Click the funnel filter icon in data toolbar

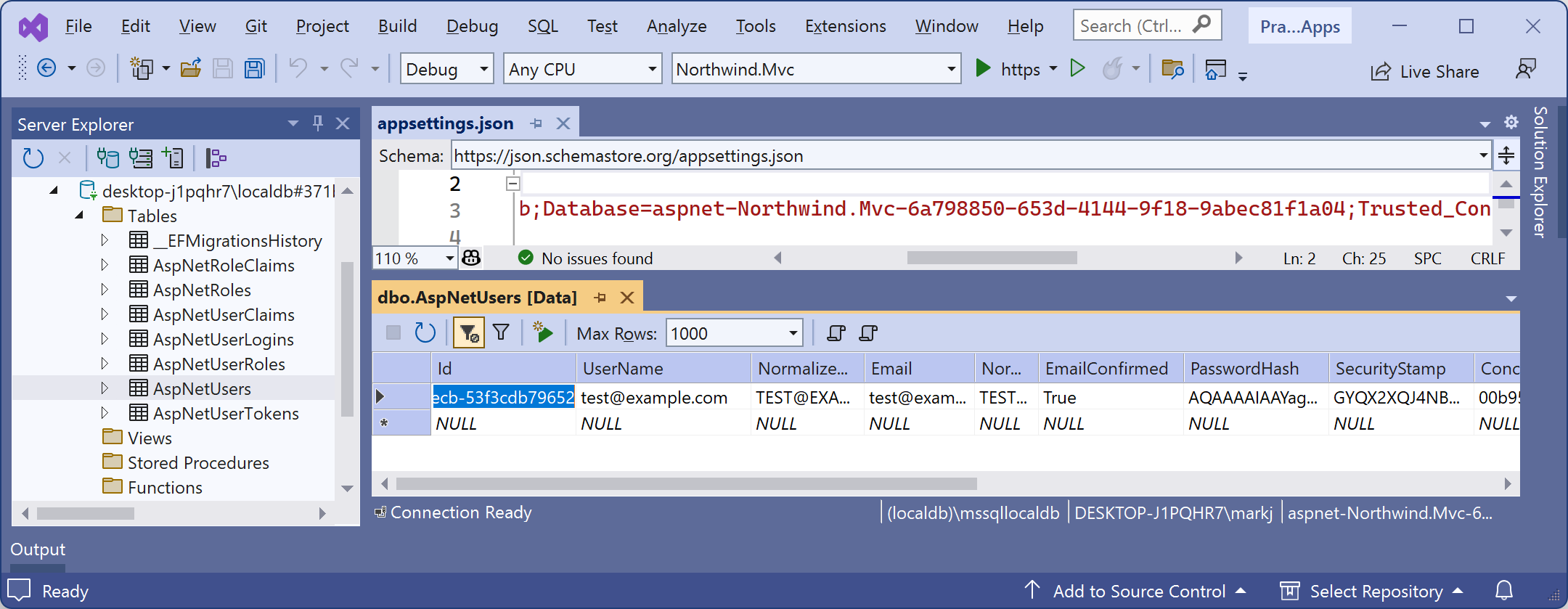[x=501, y=332]
